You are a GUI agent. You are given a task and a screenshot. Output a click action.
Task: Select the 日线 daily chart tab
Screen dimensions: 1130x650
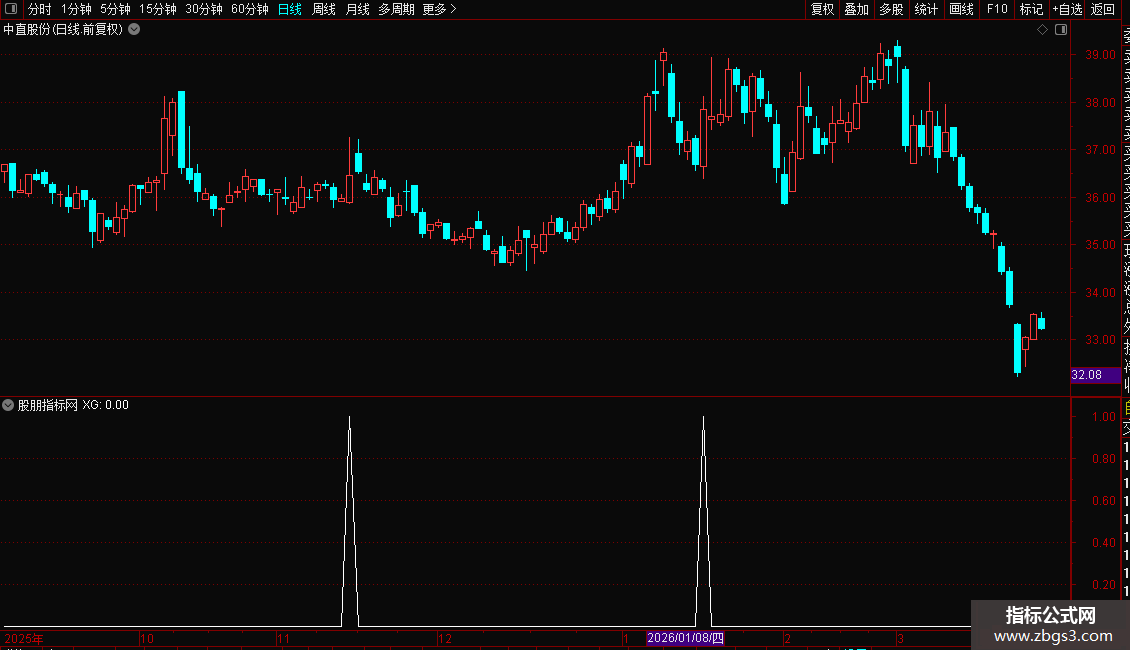pyautogui.click(x=290, y=9)
